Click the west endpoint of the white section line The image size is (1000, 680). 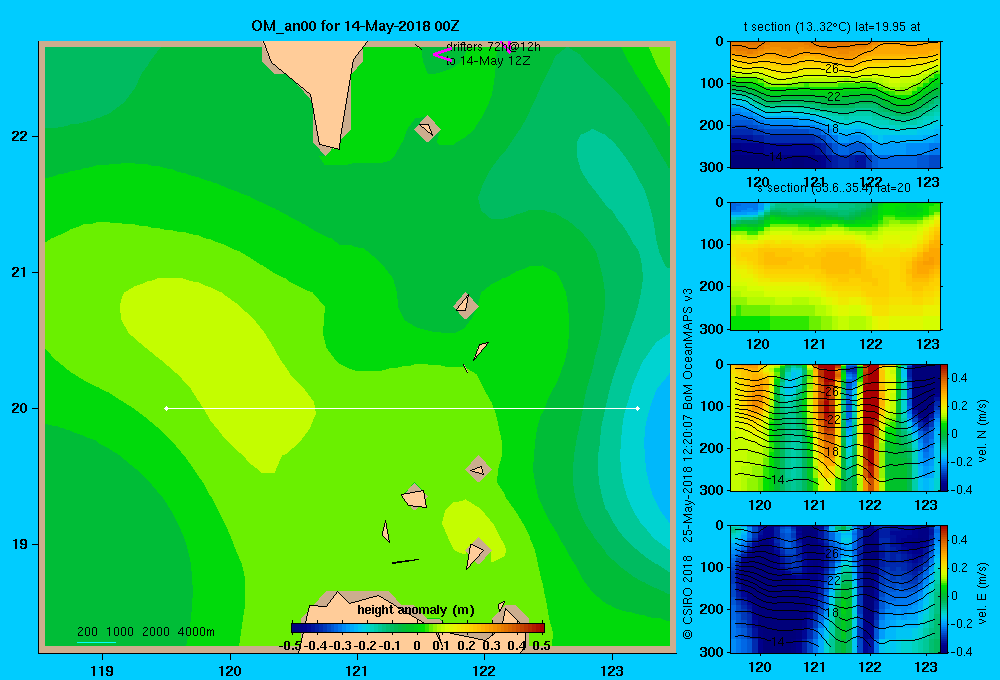tap(166, 408)
